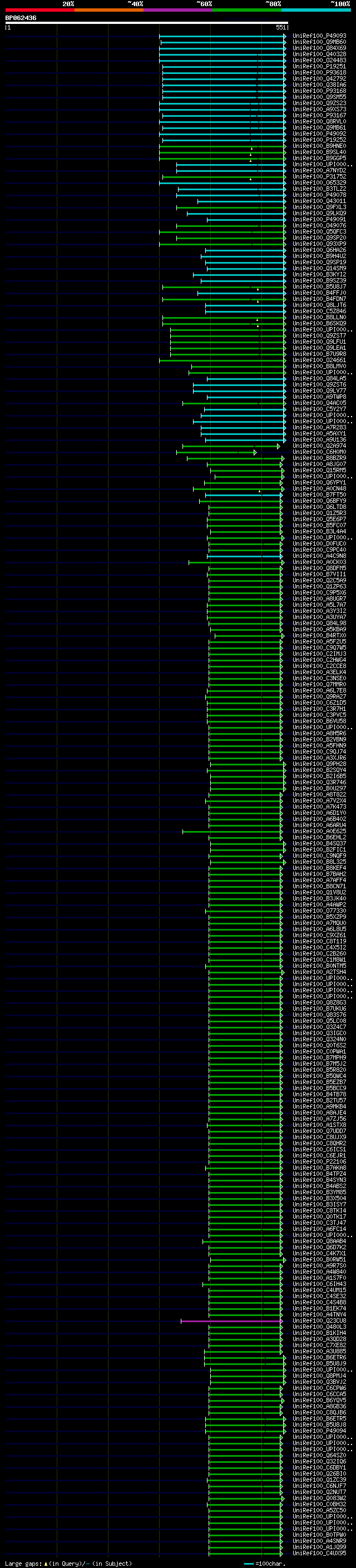Viewport: 356px width, 1568px height.
Task: Click the UniRef100_C6IH43 label
Action: (319, 1284)
